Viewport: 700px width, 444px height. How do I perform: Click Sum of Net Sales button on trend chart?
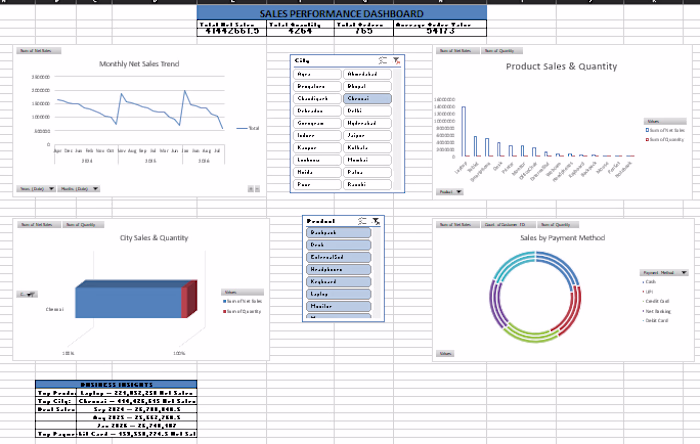[39, 51]
